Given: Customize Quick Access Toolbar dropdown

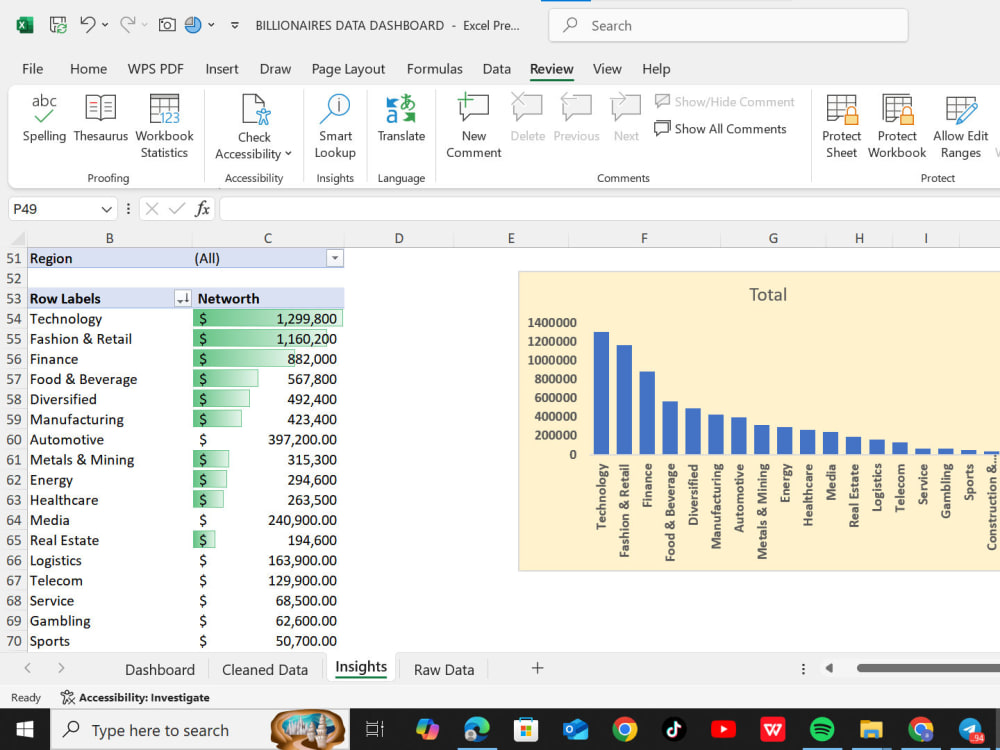Looking at the screenshot, I should point(235,26).
